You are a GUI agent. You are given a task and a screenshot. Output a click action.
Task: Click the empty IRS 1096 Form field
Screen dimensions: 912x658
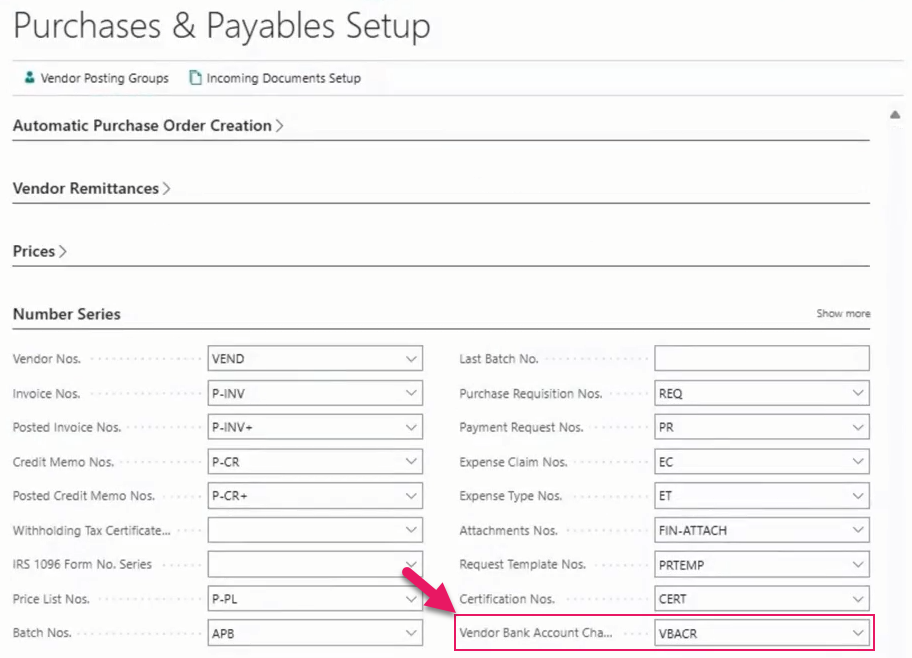point(315,564)
